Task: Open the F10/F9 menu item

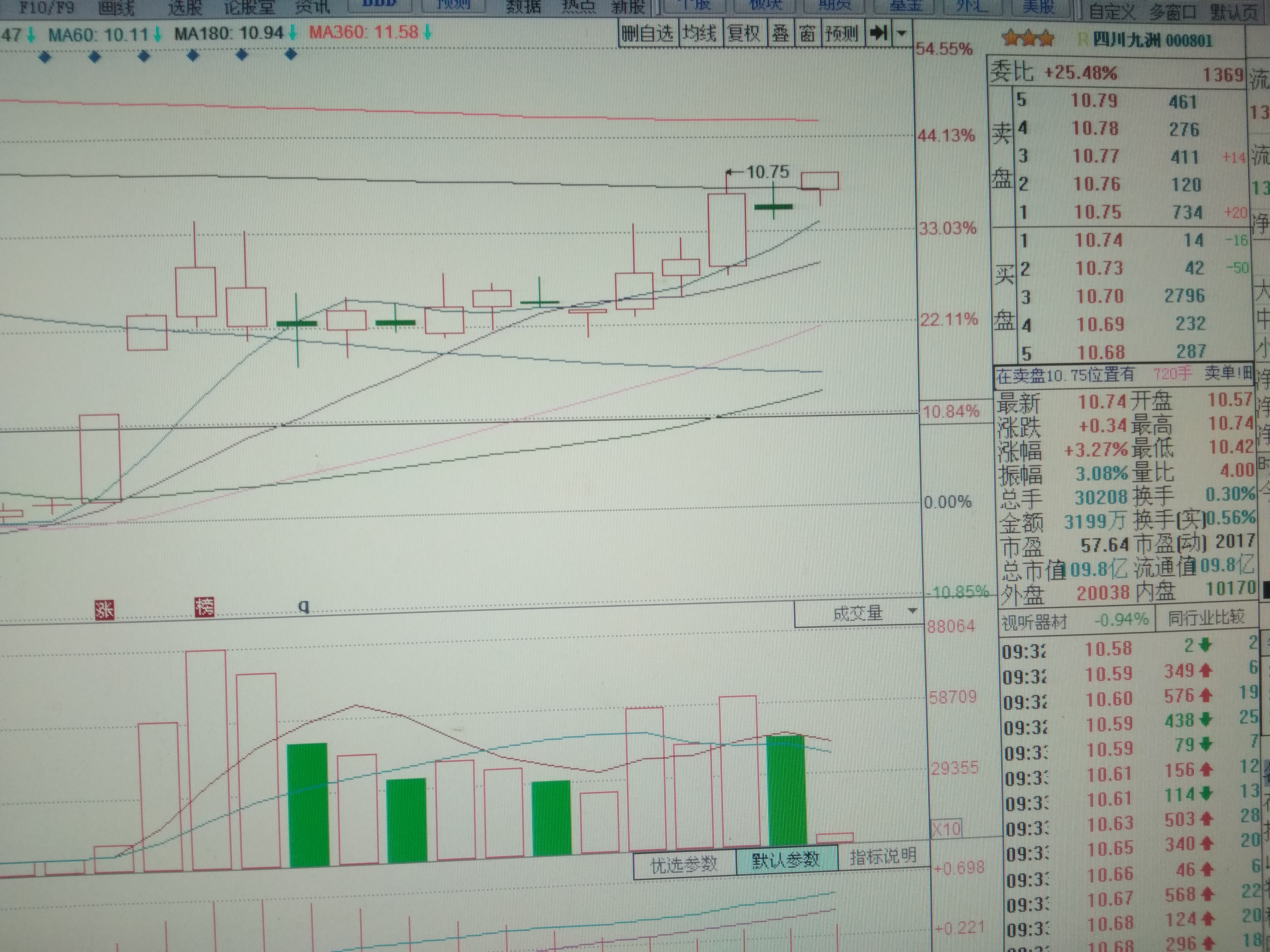Action: coord(47,8)
